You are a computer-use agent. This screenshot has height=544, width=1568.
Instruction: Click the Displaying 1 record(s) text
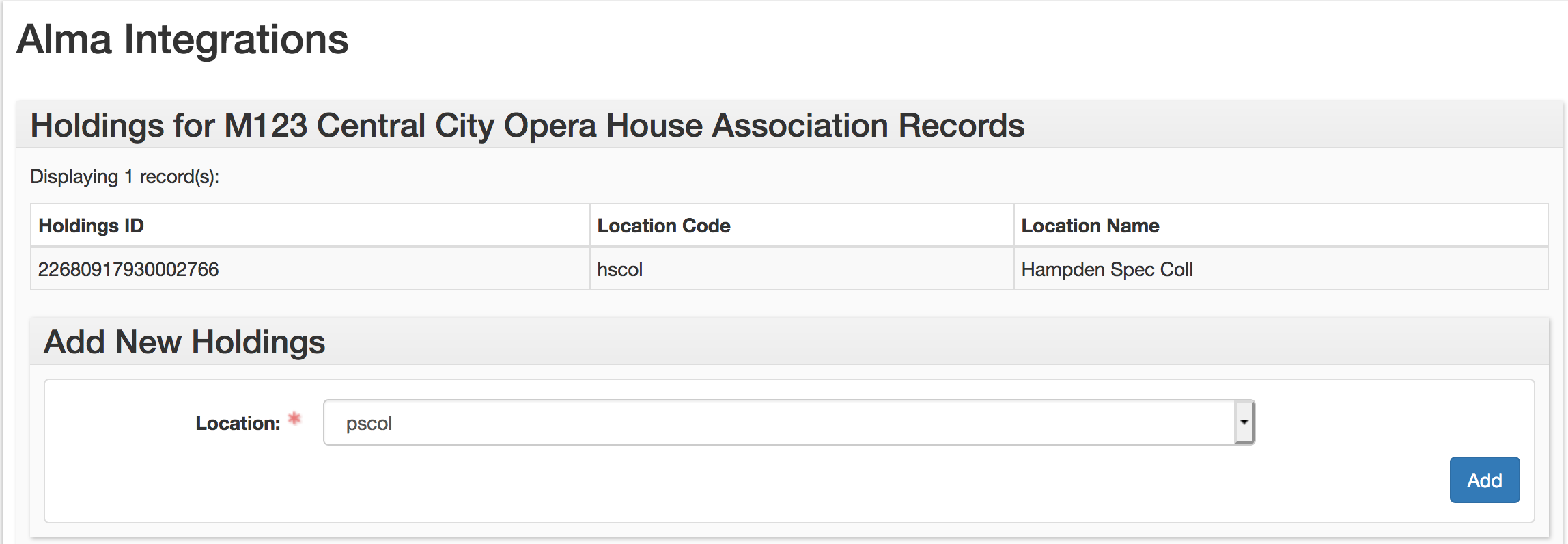coord(125,177)
